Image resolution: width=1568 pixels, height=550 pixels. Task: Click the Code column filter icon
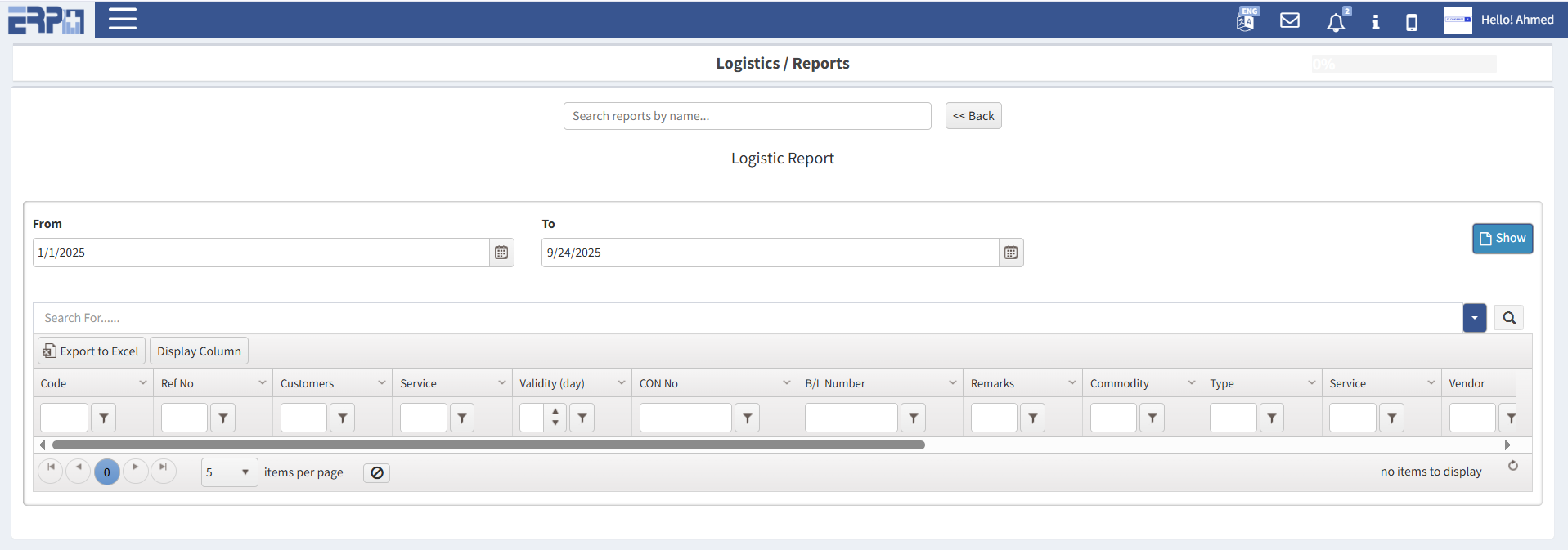103,418
